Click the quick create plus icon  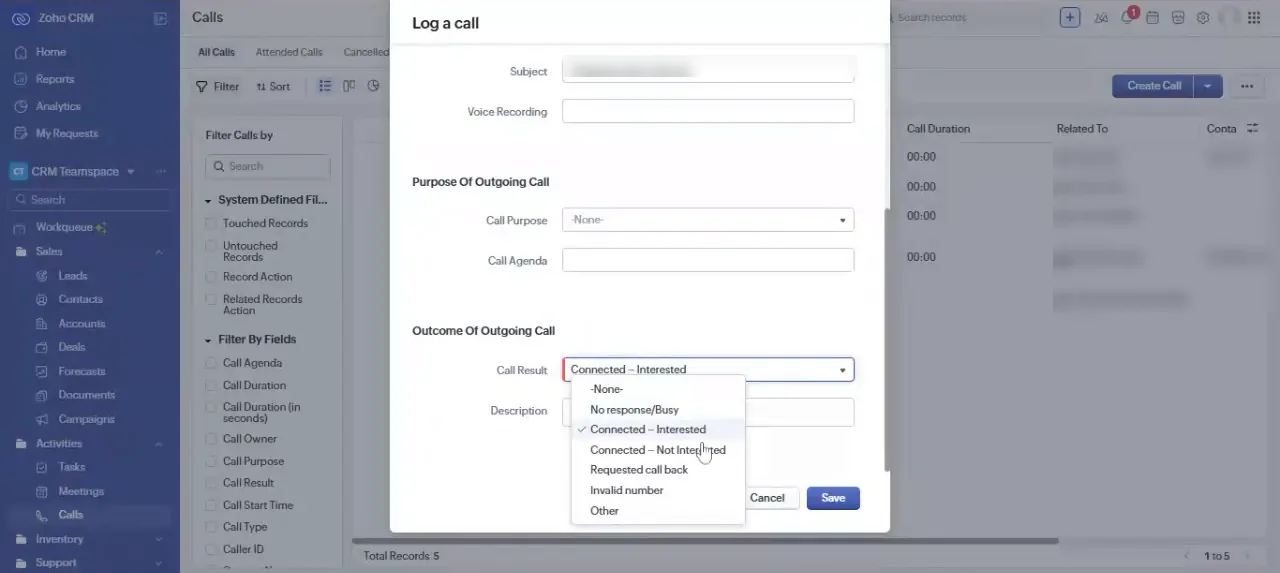coord(1070,18)
